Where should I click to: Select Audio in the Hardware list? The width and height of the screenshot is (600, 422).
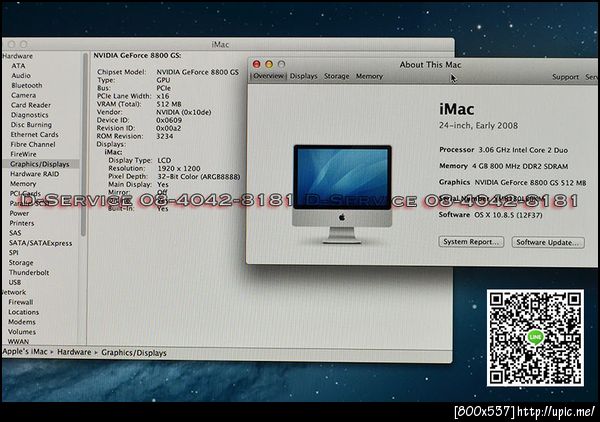(x=21, y=76)
